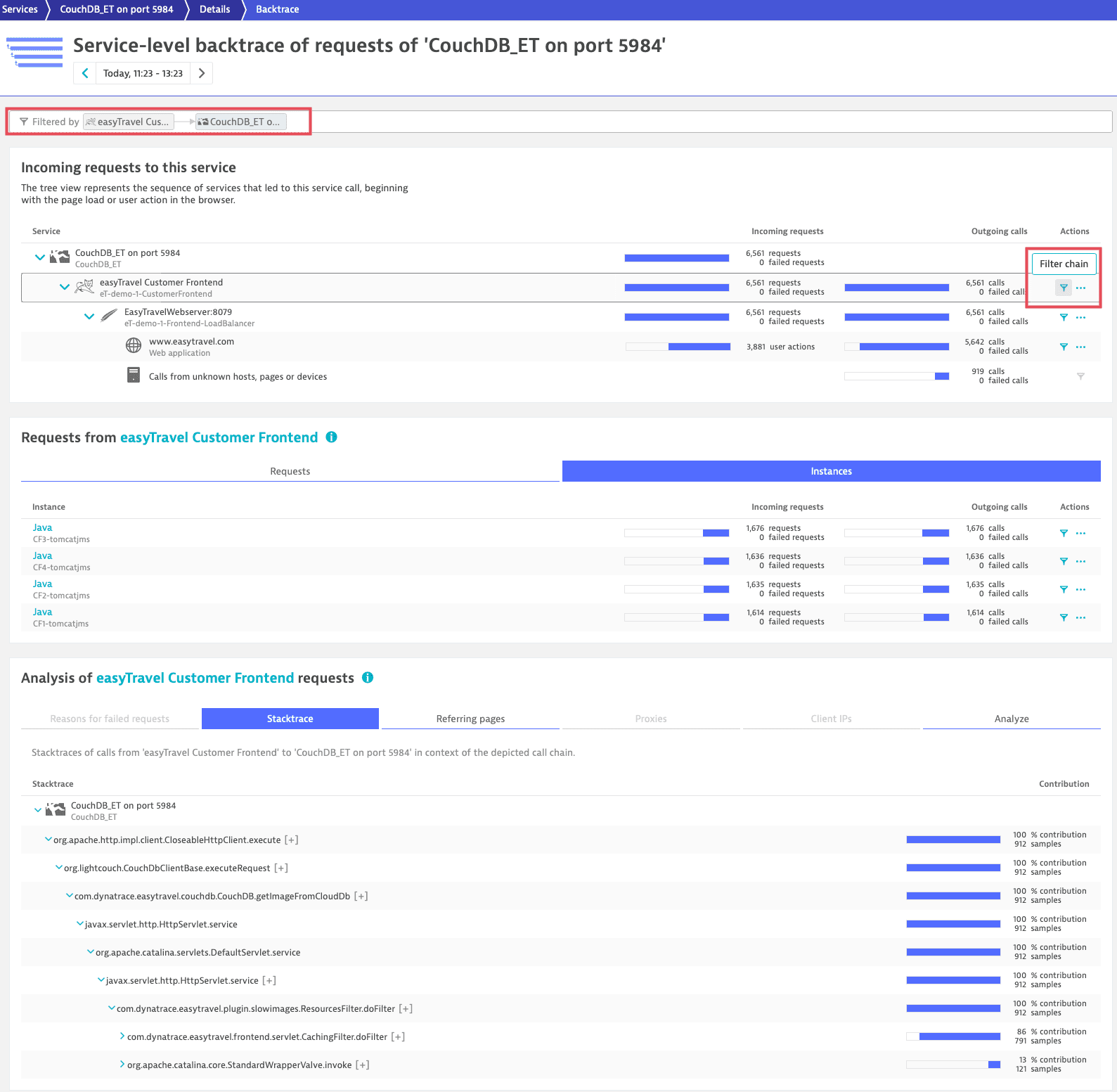This screenshot has width=1117, height=1092.
Task: Click the Today 11:23 - 13:23 timeframe selector
Action: point(143,73)
